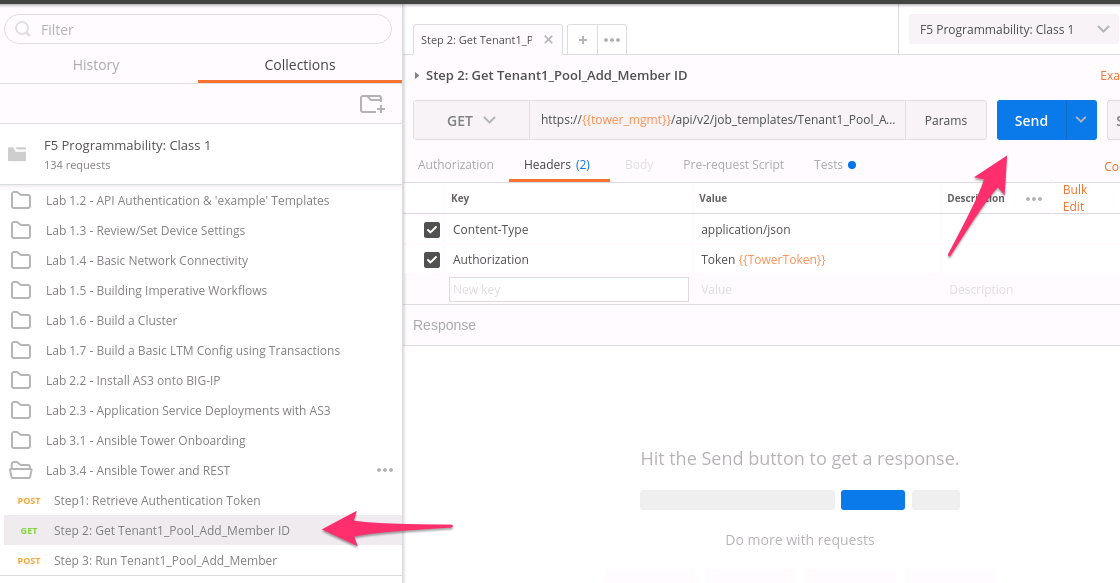Screen dimensions: 1120x583
Task: Switch to the History tab
Action: pyautogui.click(x=96, y=65)
